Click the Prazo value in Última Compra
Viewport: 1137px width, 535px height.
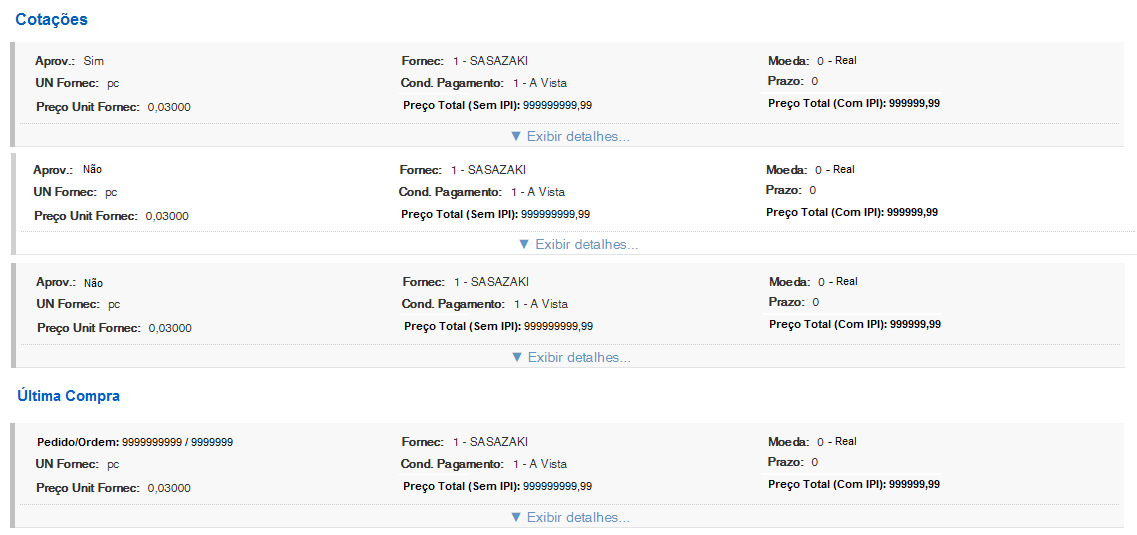[815, 463]
